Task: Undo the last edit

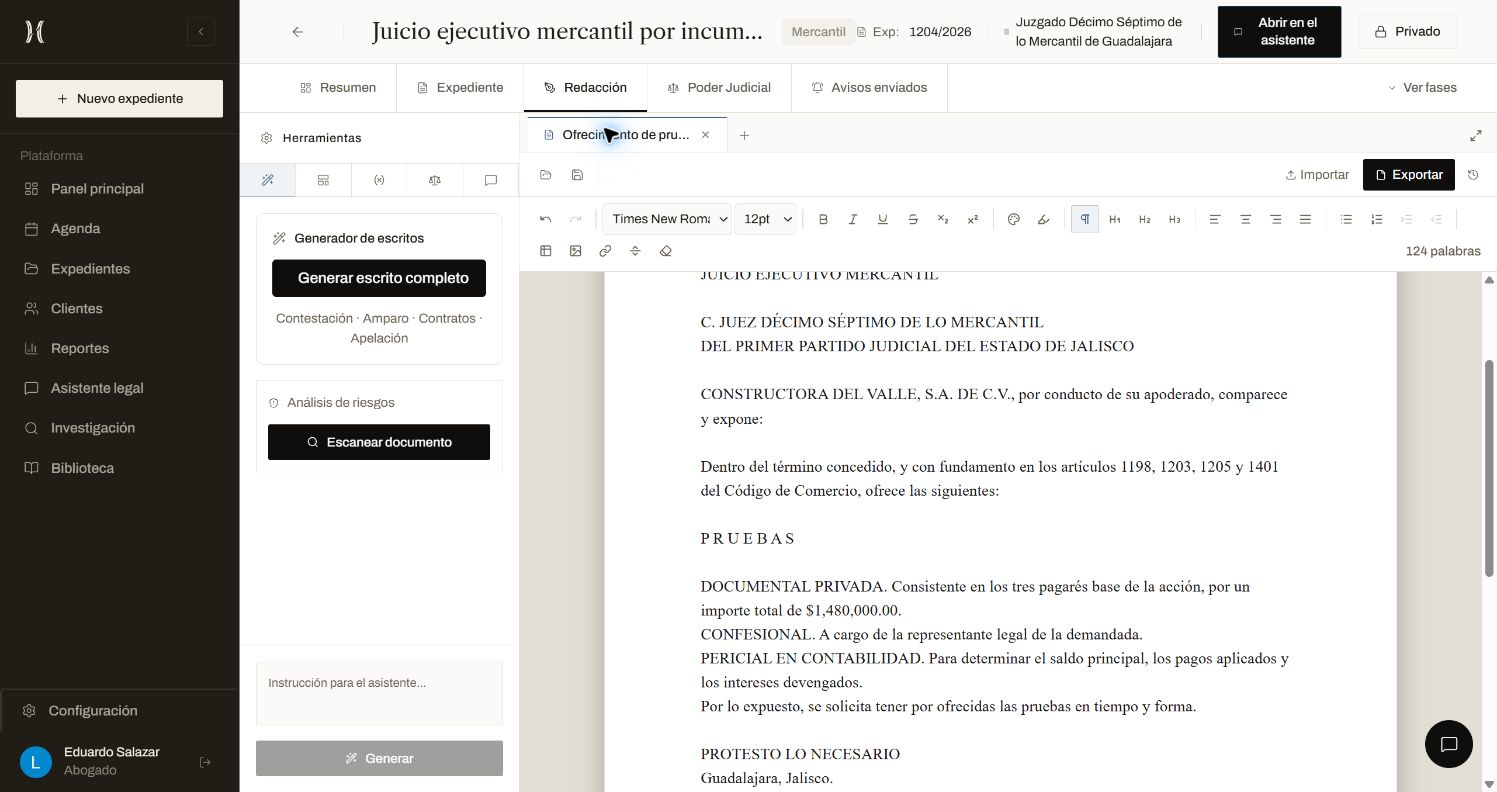Action: tap(546, 219)
